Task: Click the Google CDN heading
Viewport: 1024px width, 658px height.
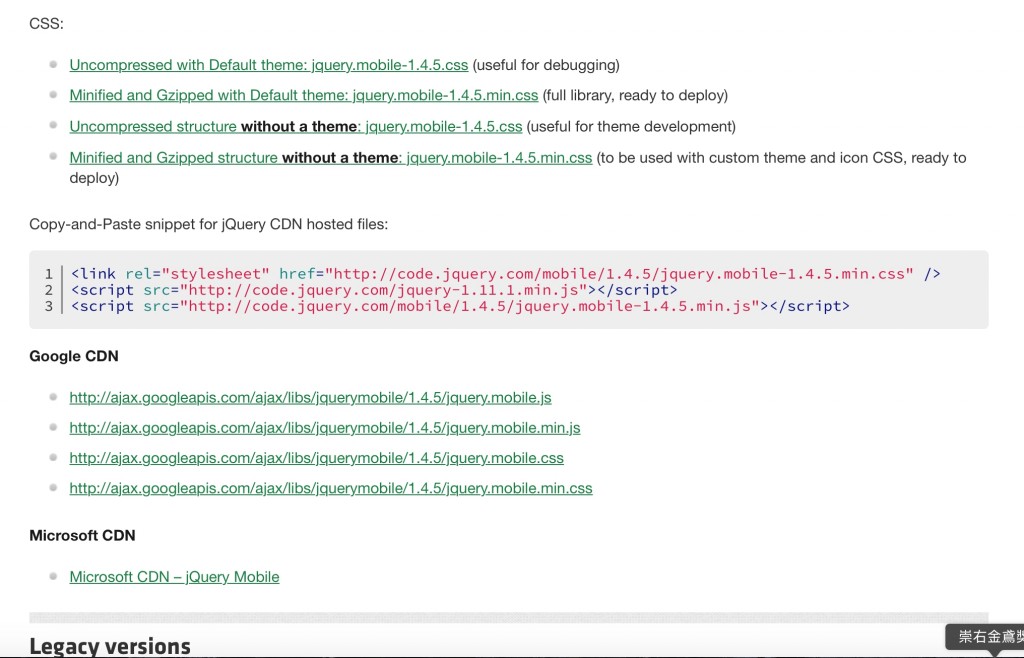Action: pos(74,356)
